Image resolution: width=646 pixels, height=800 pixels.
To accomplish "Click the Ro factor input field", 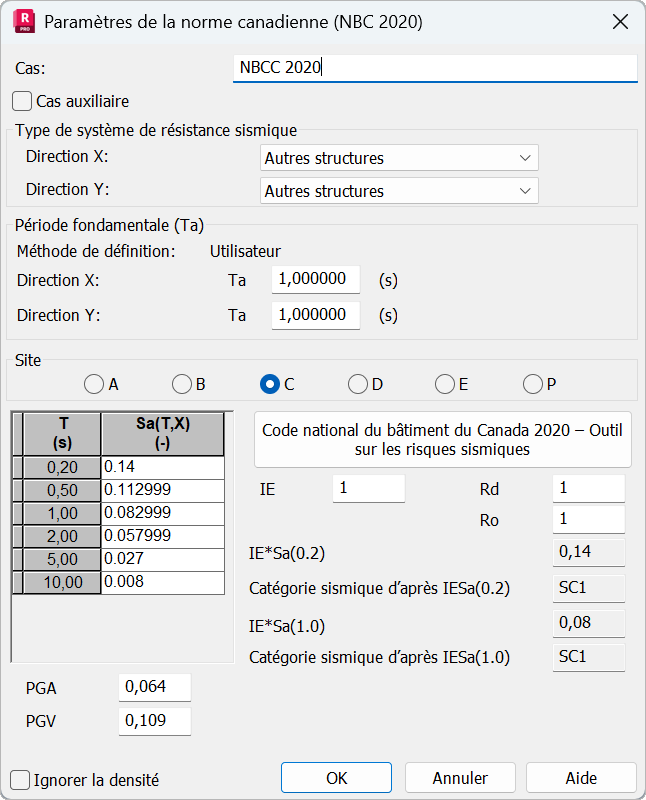I will [589, 519].
